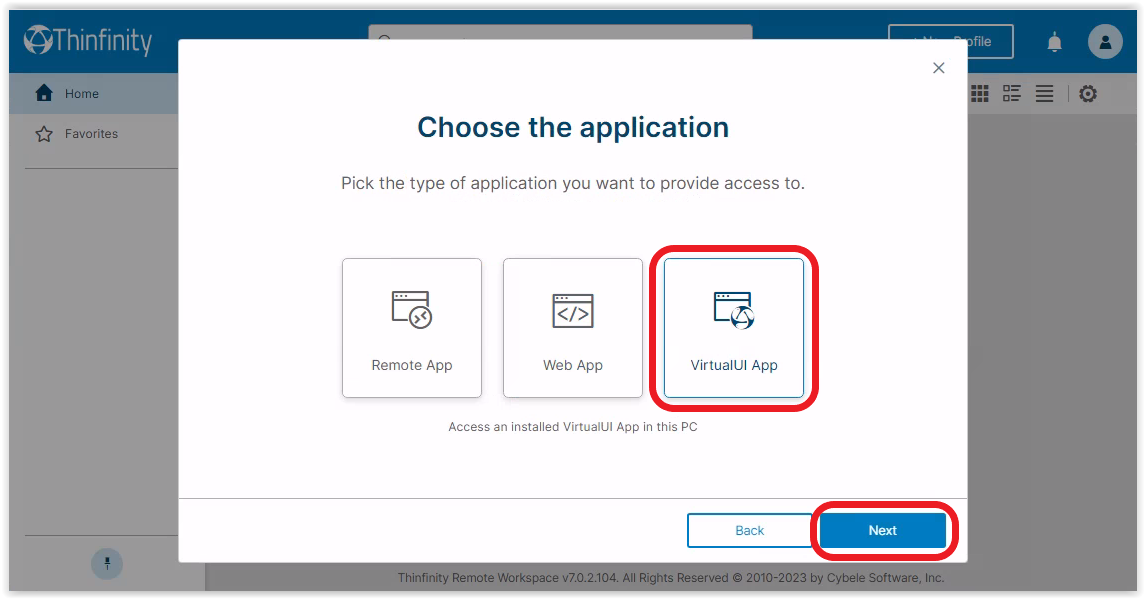Close the Choose the application dialog

[x=939, y=68]
